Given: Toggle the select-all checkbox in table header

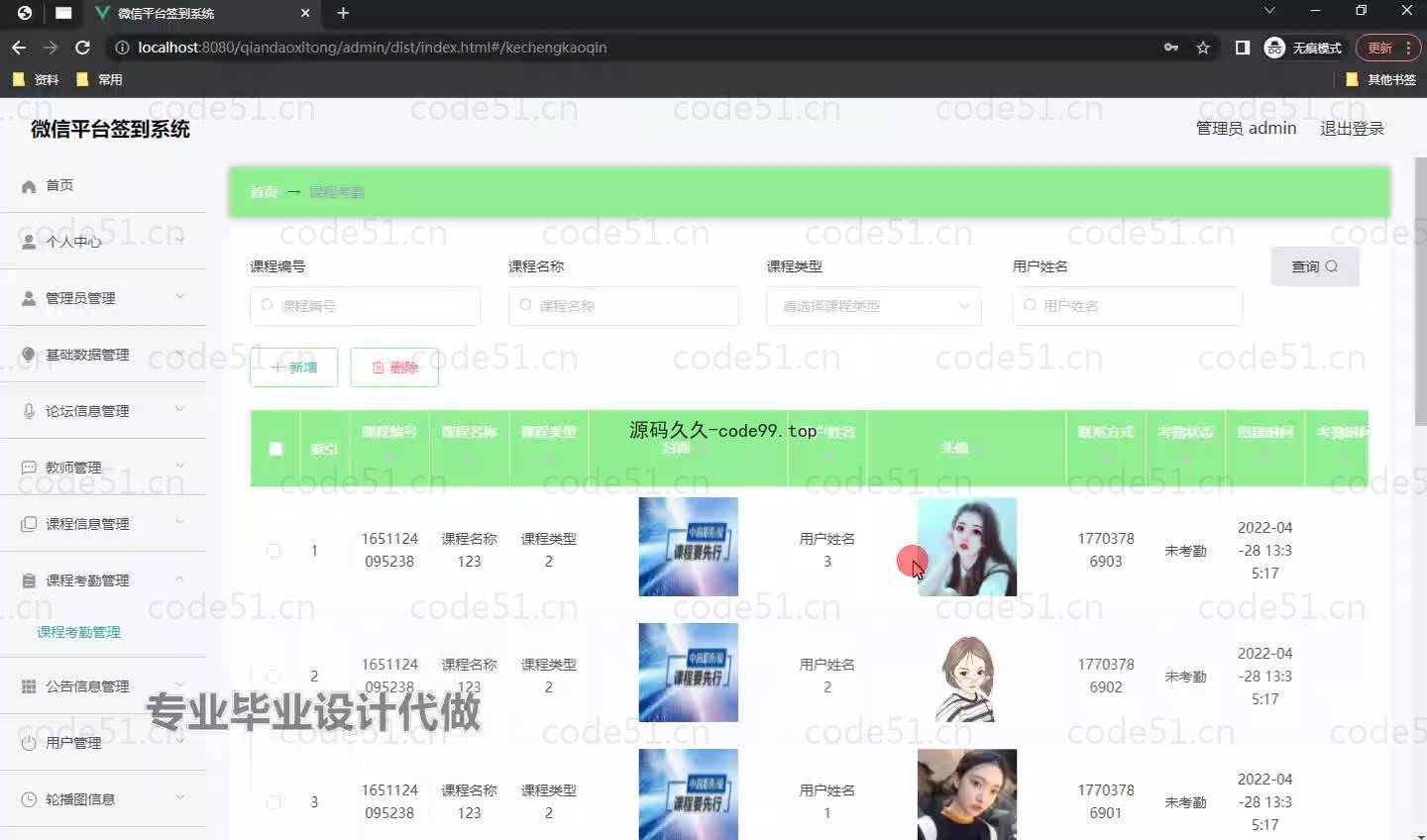Looking at the screenshot, I should (275, 449).
